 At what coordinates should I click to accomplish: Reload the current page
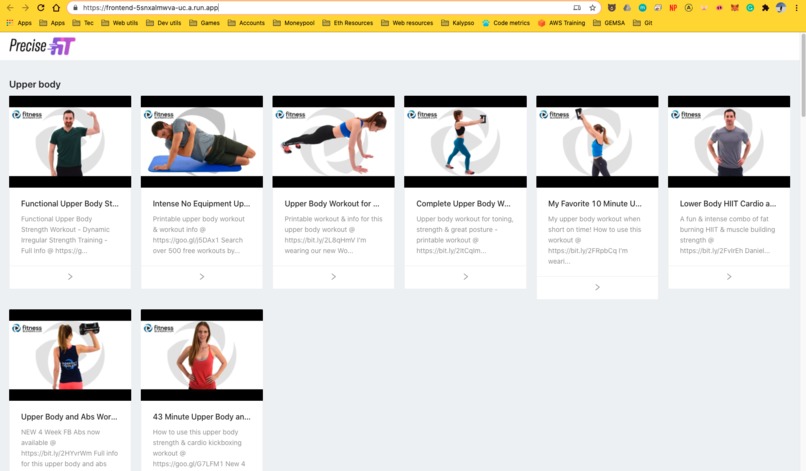41,8
